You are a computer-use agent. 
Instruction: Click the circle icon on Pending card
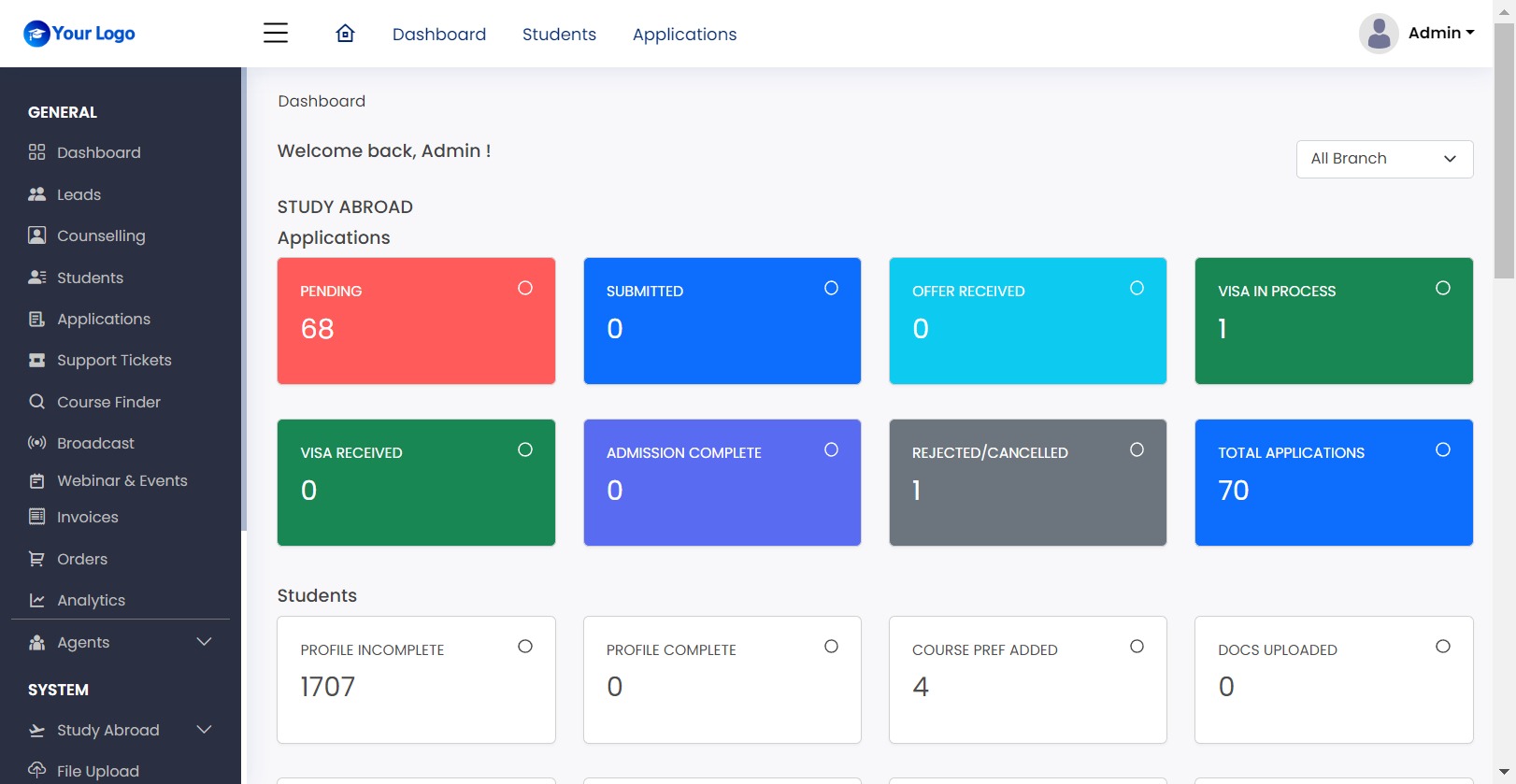525,288
